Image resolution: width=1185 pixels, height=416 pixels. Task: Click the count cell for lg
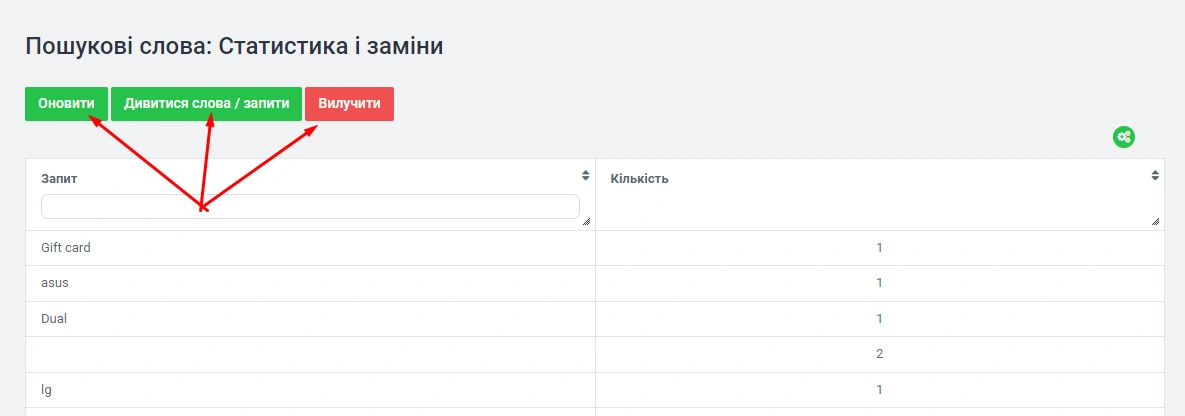(x=879, y=390)
